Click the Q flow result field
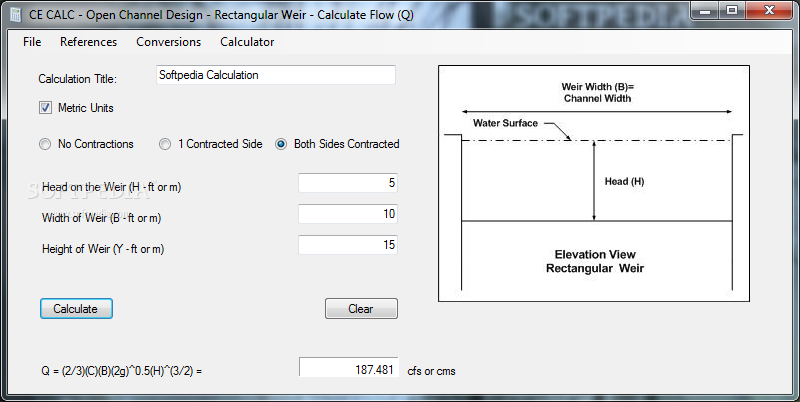800x402 pixels. tap(348, 368)
